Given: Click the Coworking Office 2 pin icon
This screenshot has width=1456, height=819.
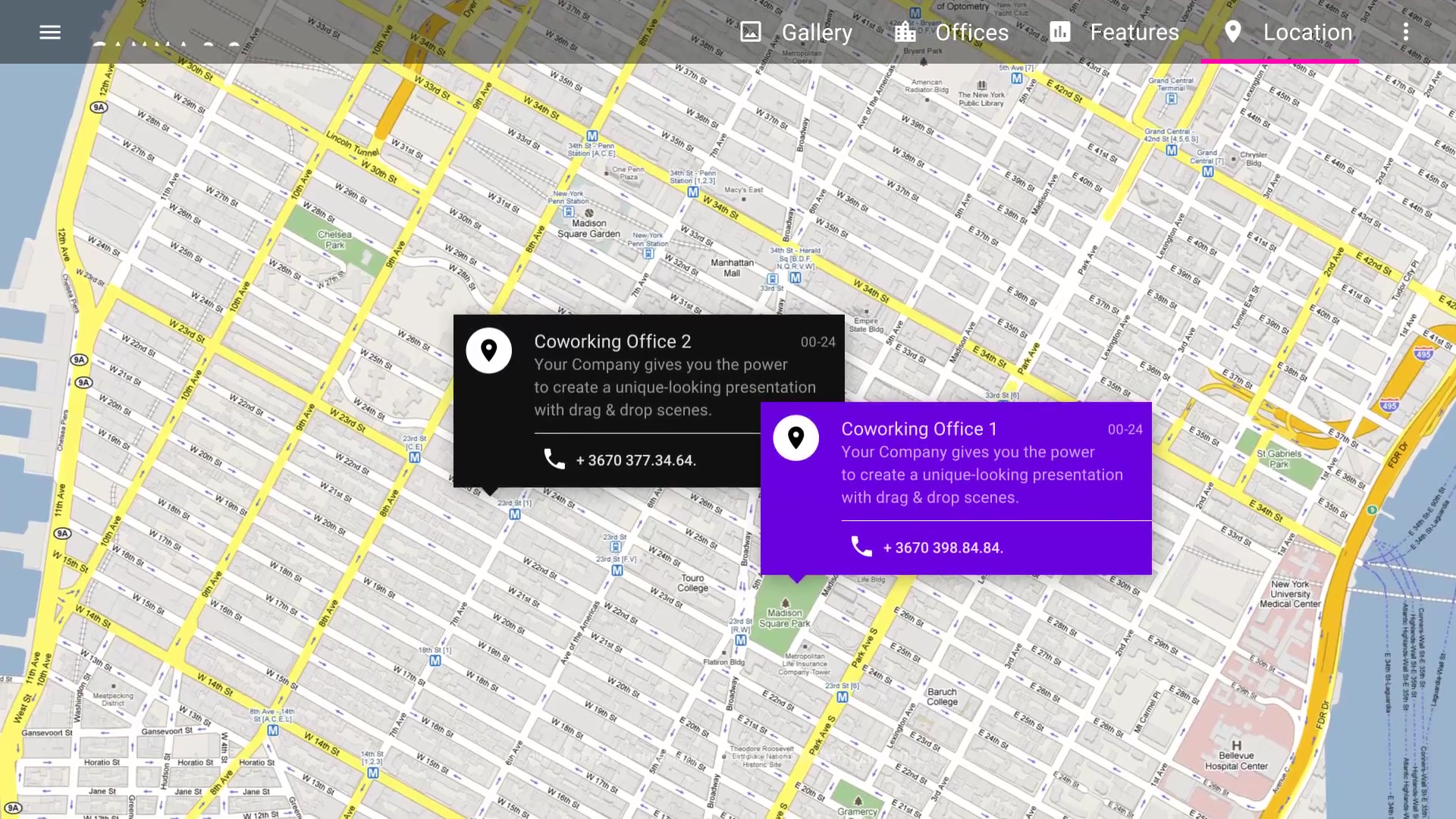Looking at the screenshot, I should 489,350.
